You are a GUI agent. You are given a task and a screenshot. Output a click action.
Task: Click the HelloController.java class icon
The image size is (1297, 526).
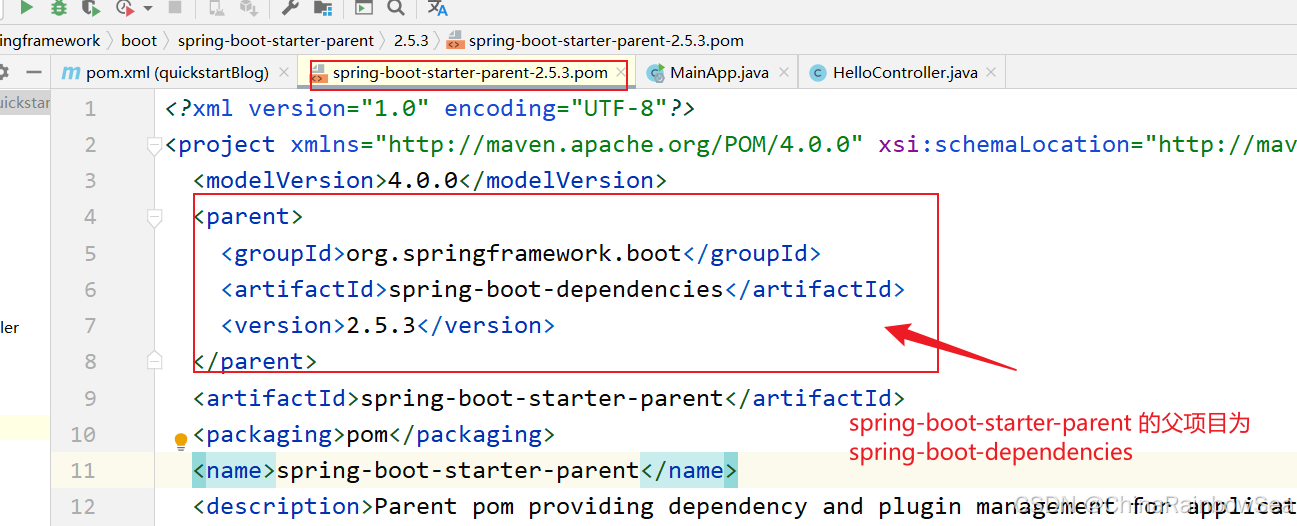click(x=818, y=73)
